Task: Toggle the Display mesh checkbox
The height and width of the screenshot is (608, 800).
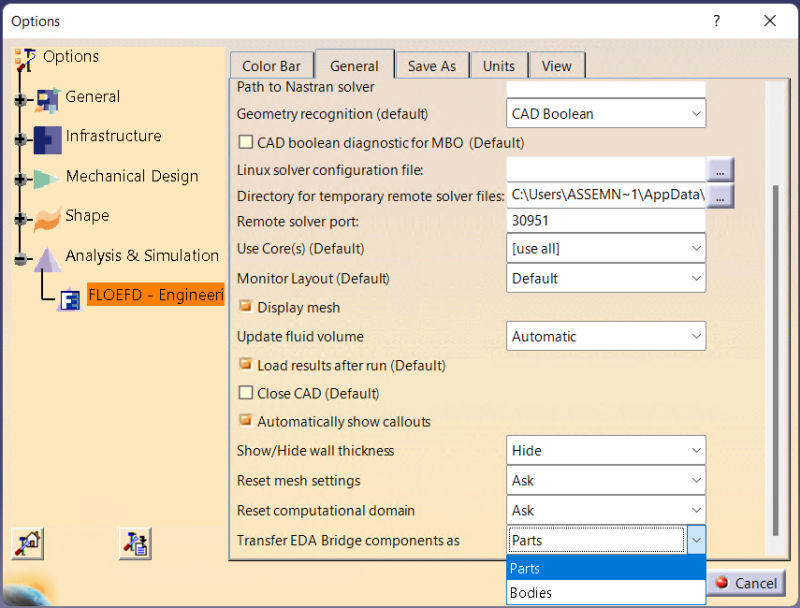Action: click(246, 307)
